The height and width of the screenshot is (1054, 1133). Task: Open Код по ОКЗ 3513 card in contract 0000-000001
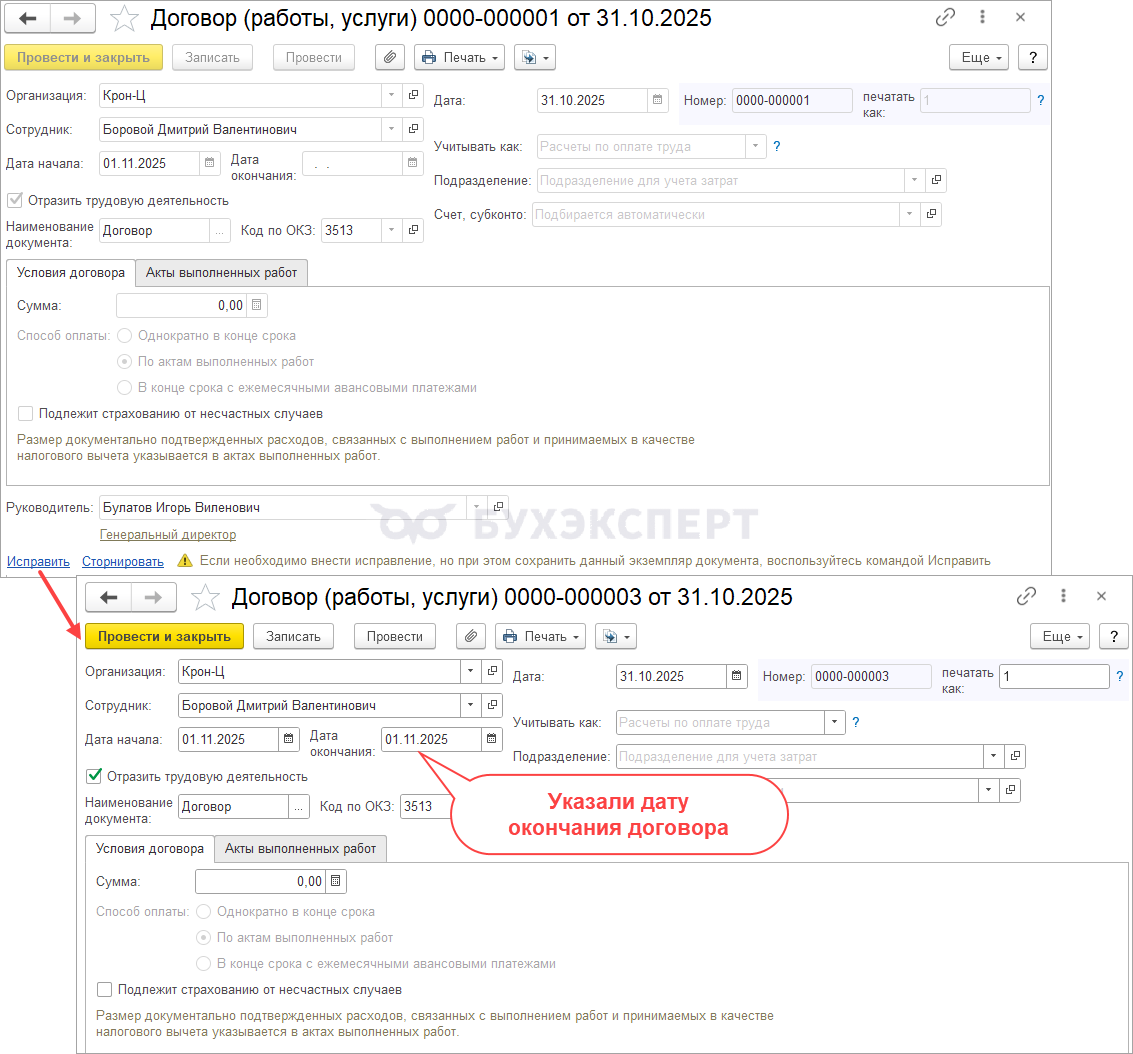pos(413,230)
